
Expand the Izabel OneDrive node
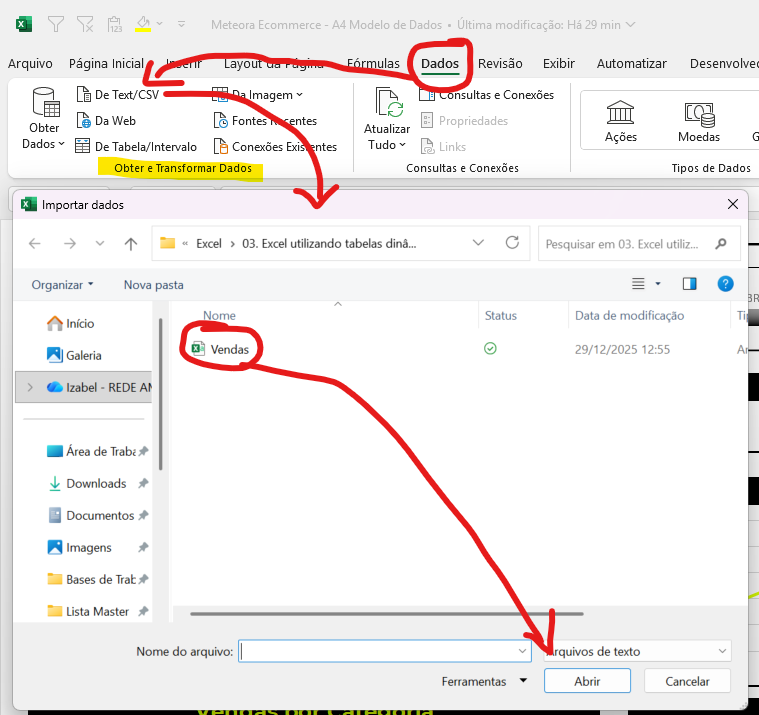30,387
